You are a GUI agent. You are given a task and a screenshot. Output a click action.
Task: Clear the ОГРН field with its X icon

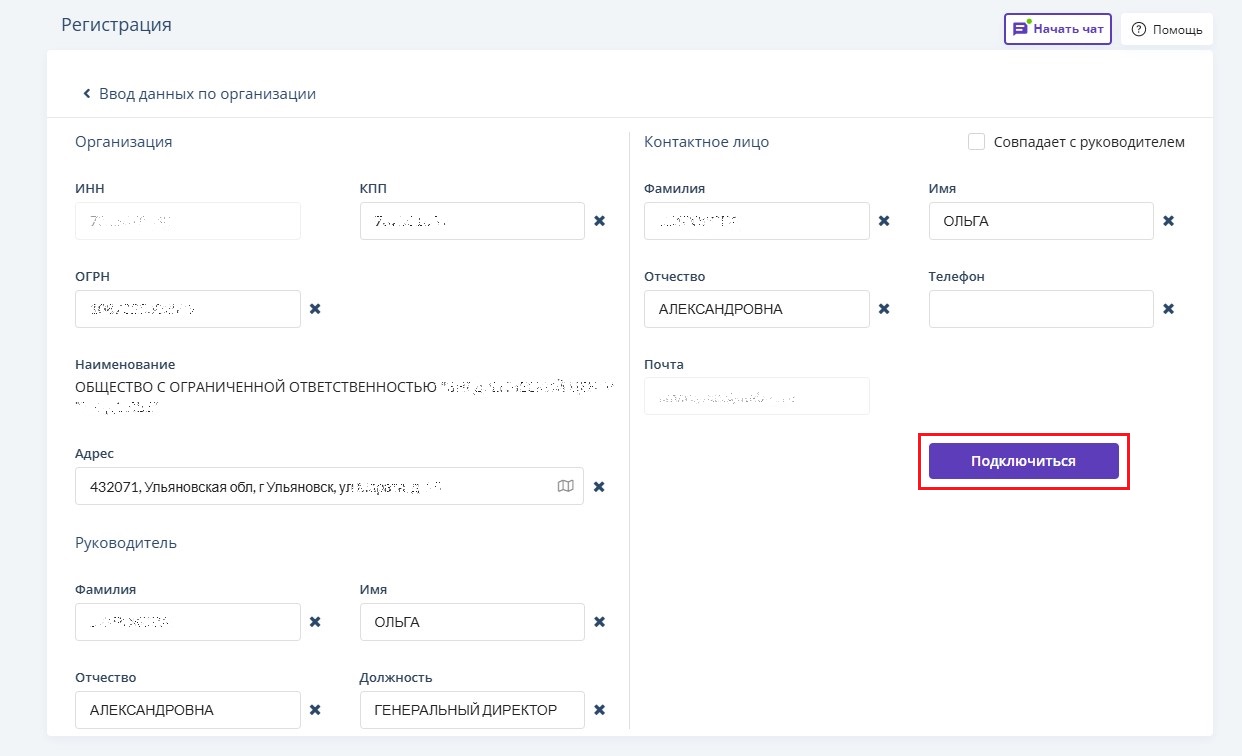click(315, 309)
